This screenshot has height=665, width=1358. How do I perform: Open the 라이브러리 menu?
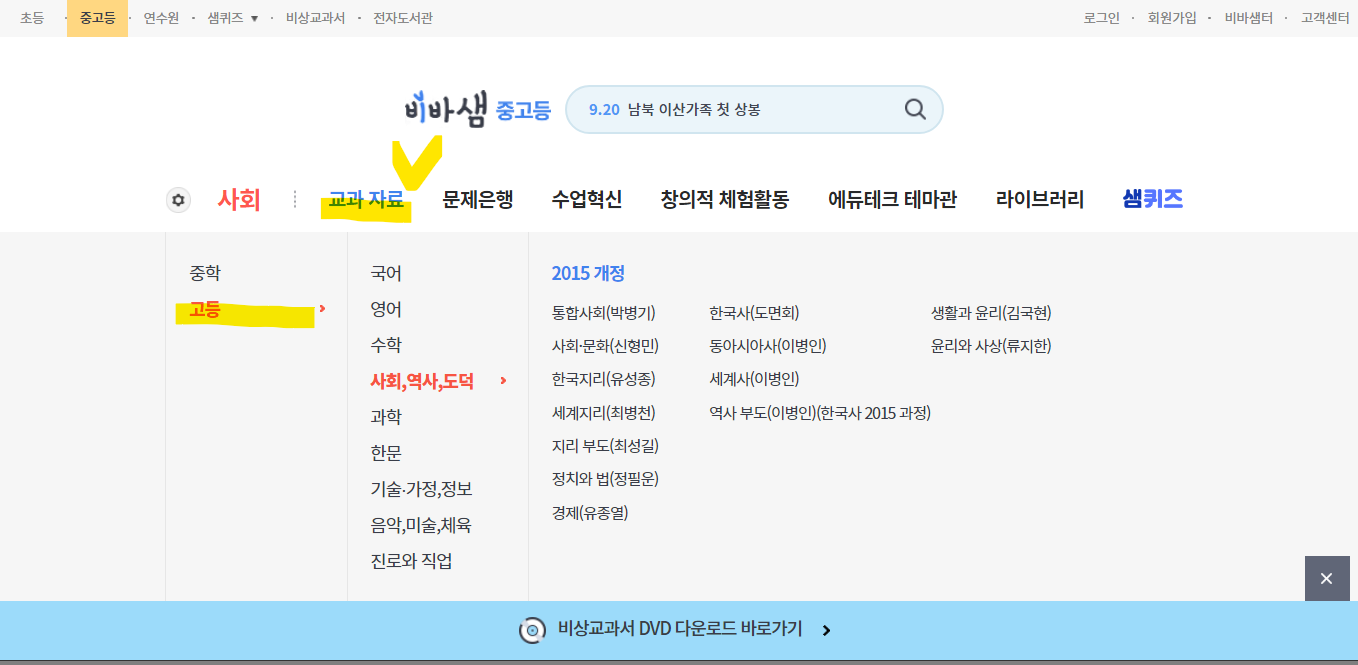1040,200
